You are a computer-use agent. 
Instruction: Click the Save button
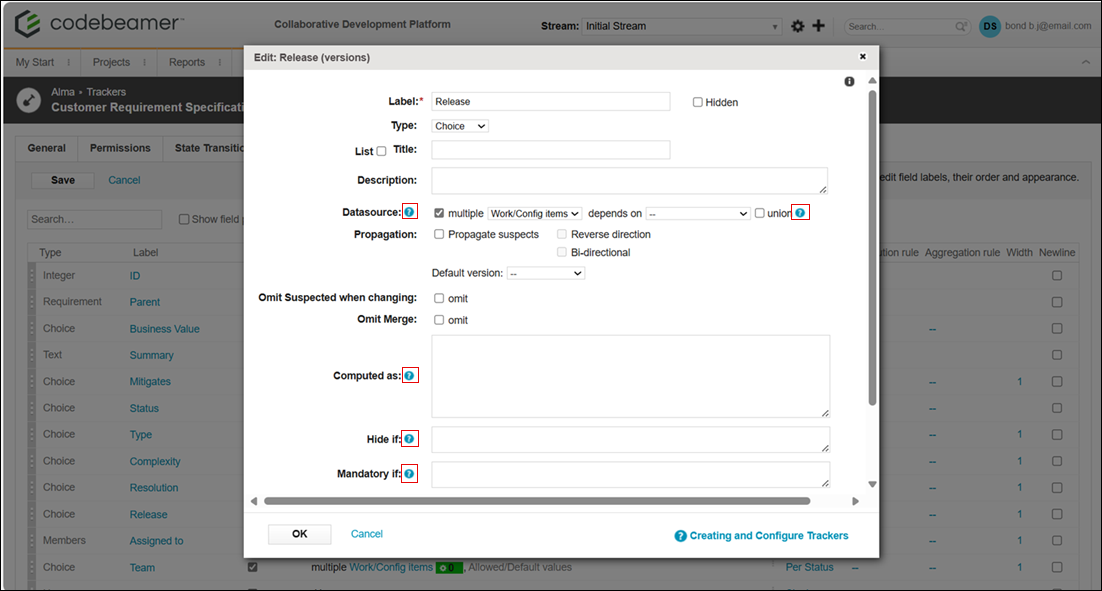pos(63,180)
